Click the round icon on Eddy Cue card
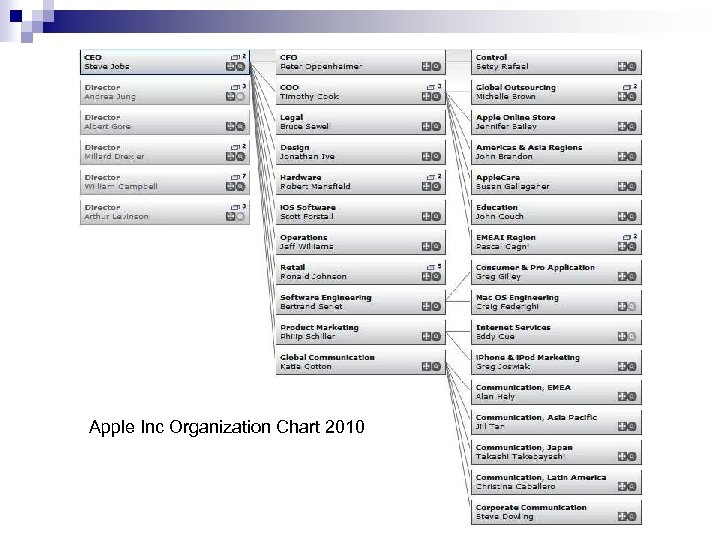The width and height of the screenshot is (720, 540). pyautogui.click(x=633, y=337)
